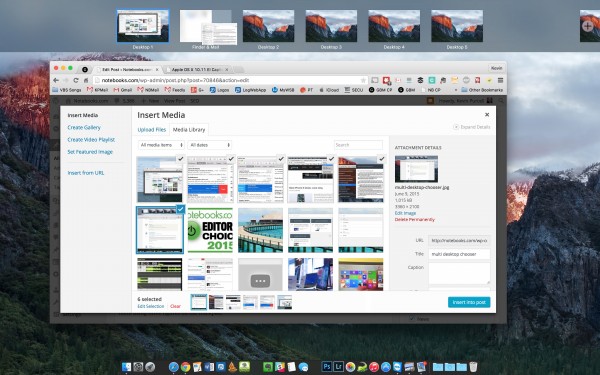
Task: Deselect the blue-checked multi-desktop-chooser image
Action: [x=180, y=209]
